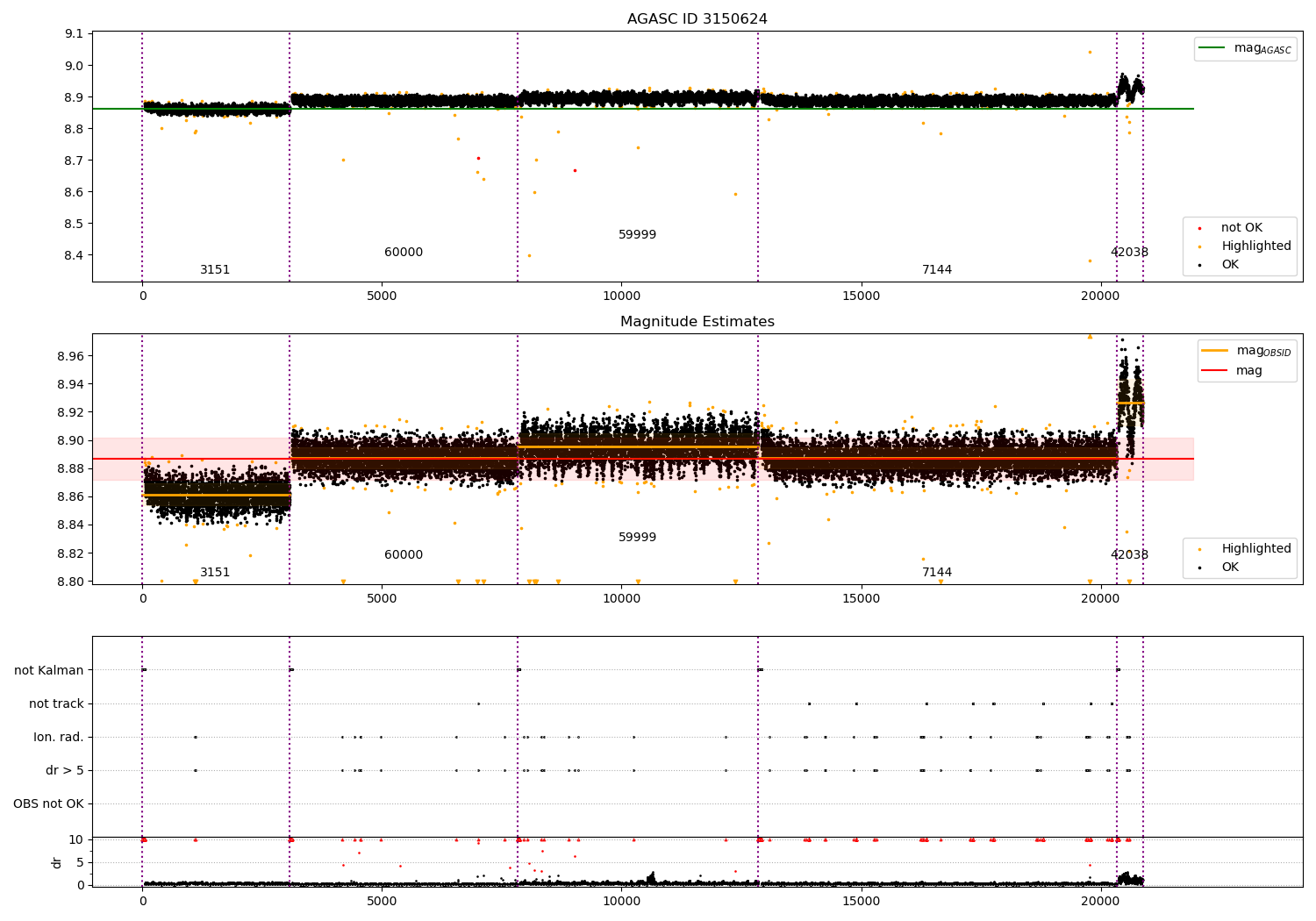This screenshot has width=1316, height=921.
Task: Click "42038" in the Magnitude Estimates plot
Action: click(x=1129, y=555)
